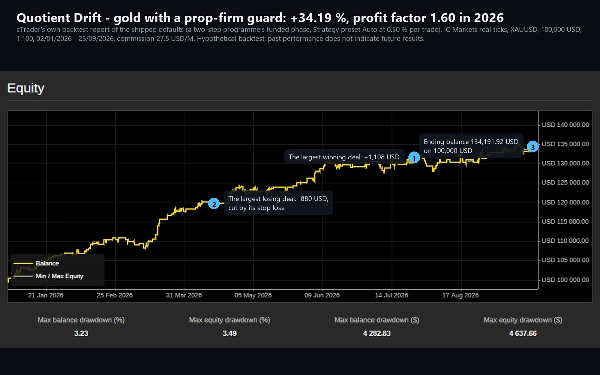Click the 'USD 130 000.00' axis label
This screenshot has height=375, width=600.
click(x=565, y=163)
